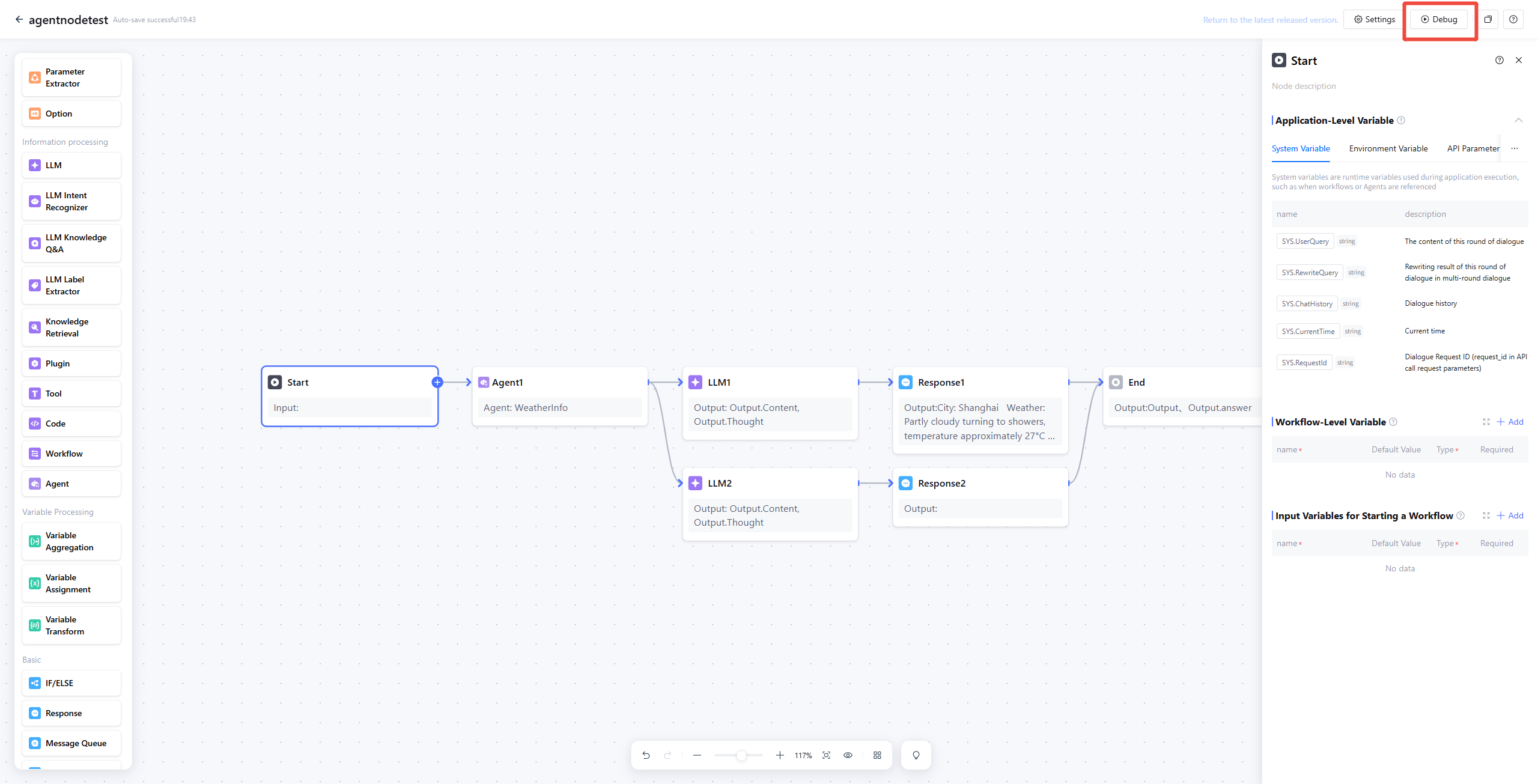
Task: Click the zoom out minus icon
Action: [697, 755]
